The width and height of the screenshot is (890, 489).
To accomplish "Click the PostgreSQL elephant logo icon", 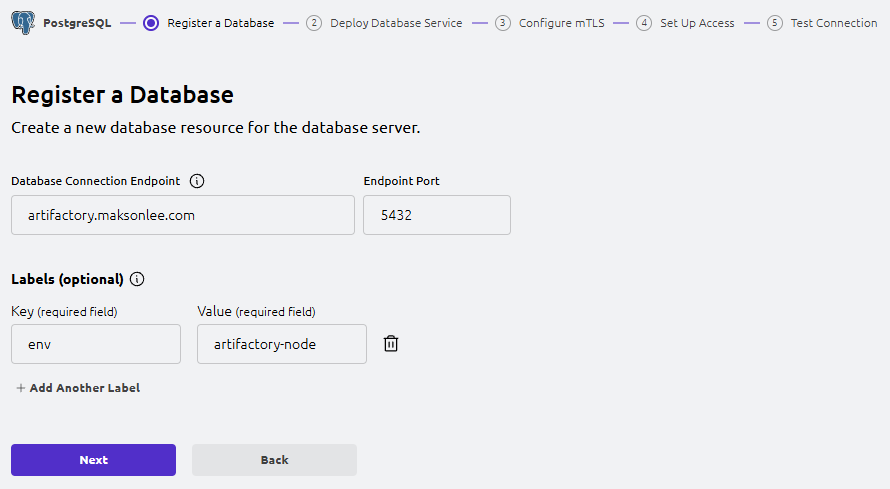I will point(23,22).
